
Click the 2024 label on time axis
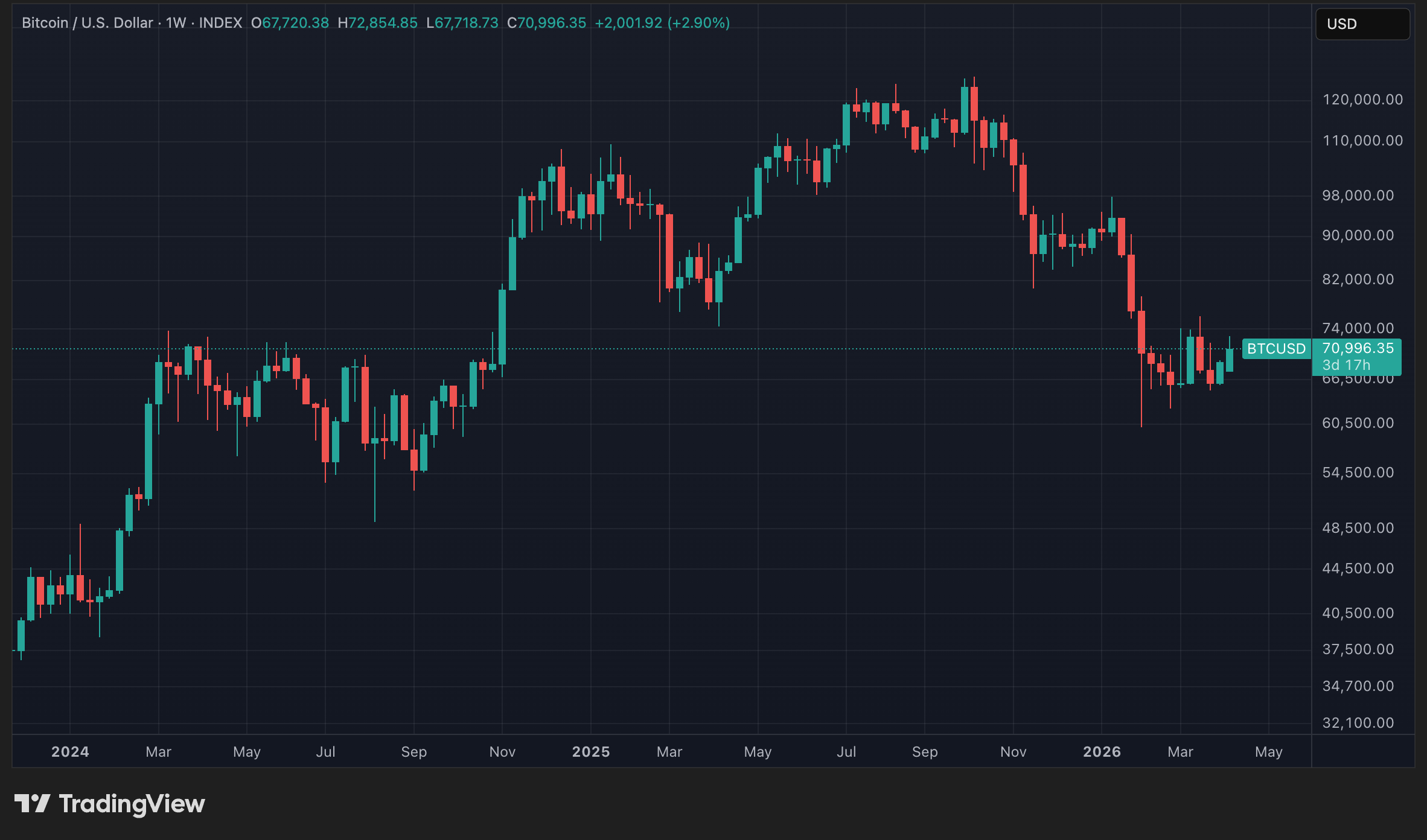(x=70, y=752)
